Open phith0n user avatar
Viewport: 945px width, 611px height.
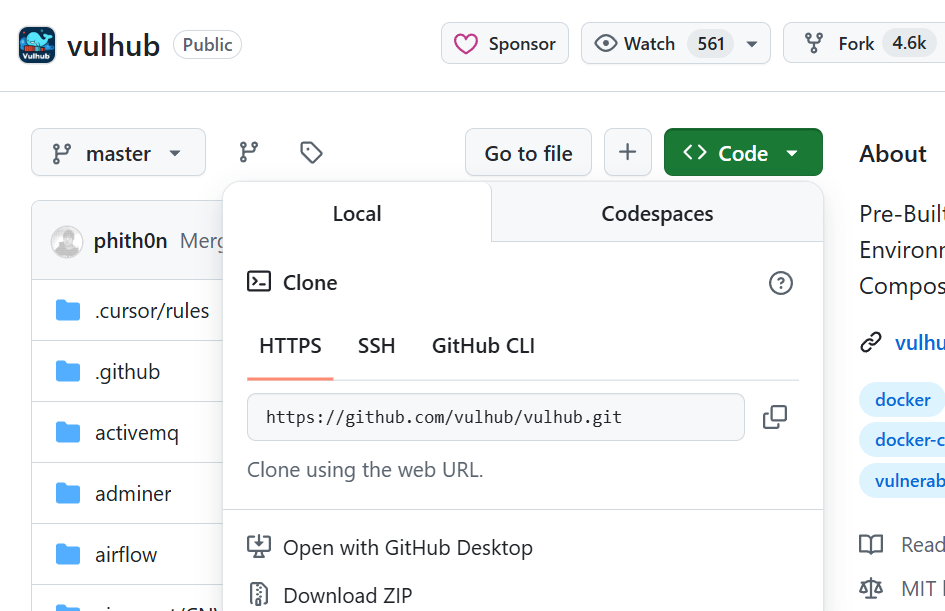point(66,242)
